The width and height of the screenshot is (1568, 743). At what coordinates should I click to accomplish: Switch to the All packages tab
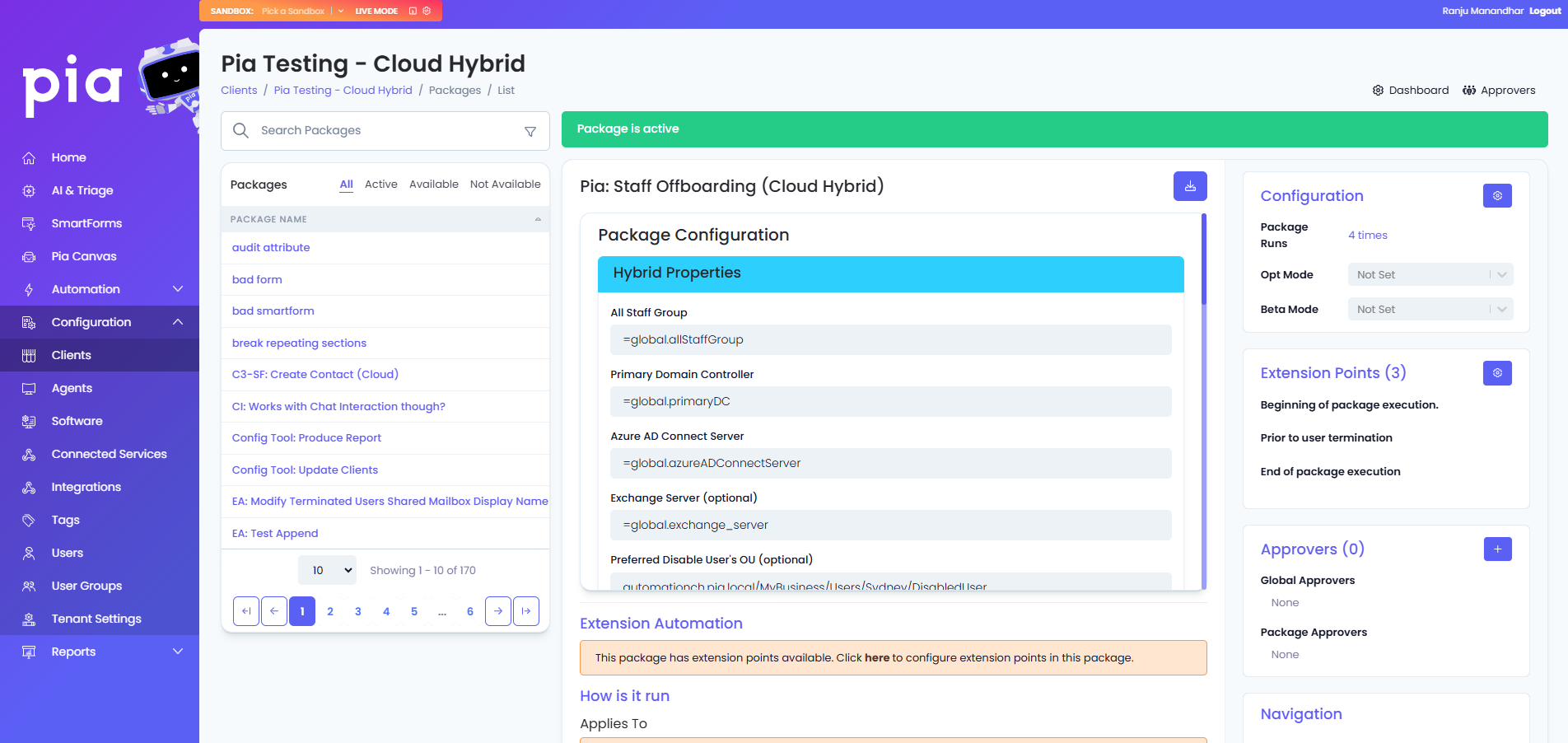pyautogui.click(x=347, y=185)
